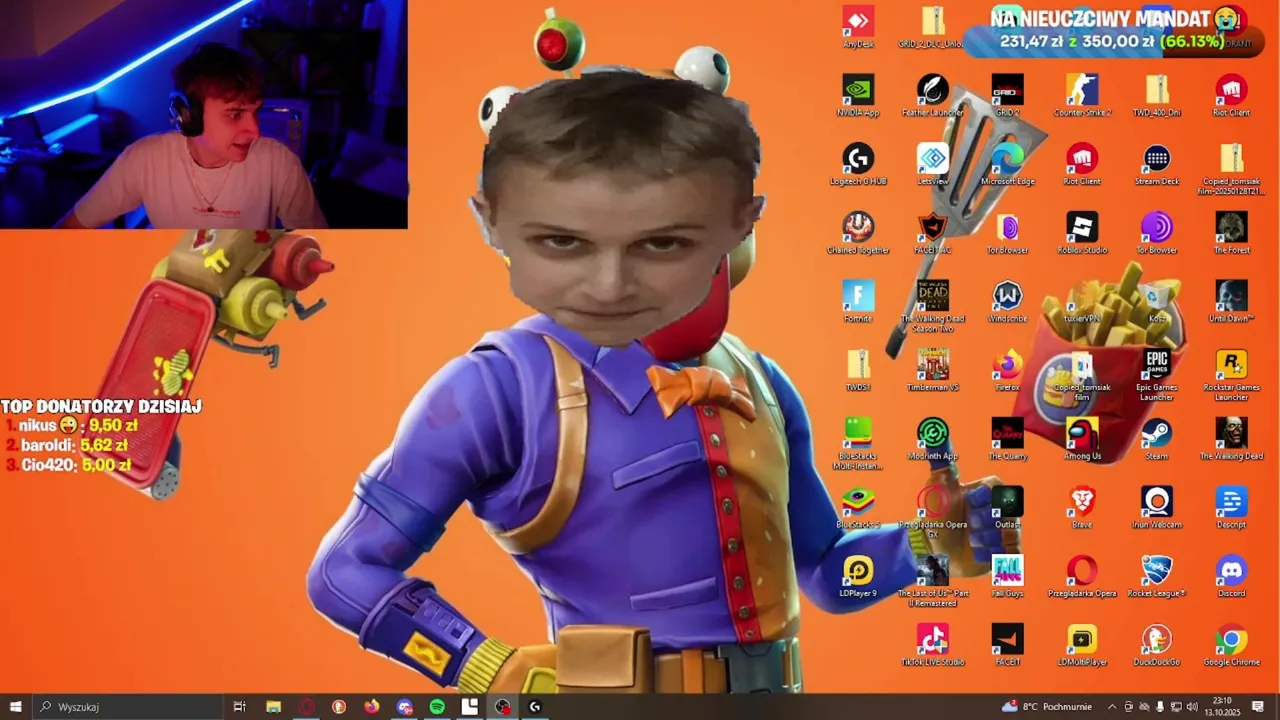Screen dimensions: 1280x720
Task: Open the Steam desktop shortcut
Action: (x=1157, y=440)
